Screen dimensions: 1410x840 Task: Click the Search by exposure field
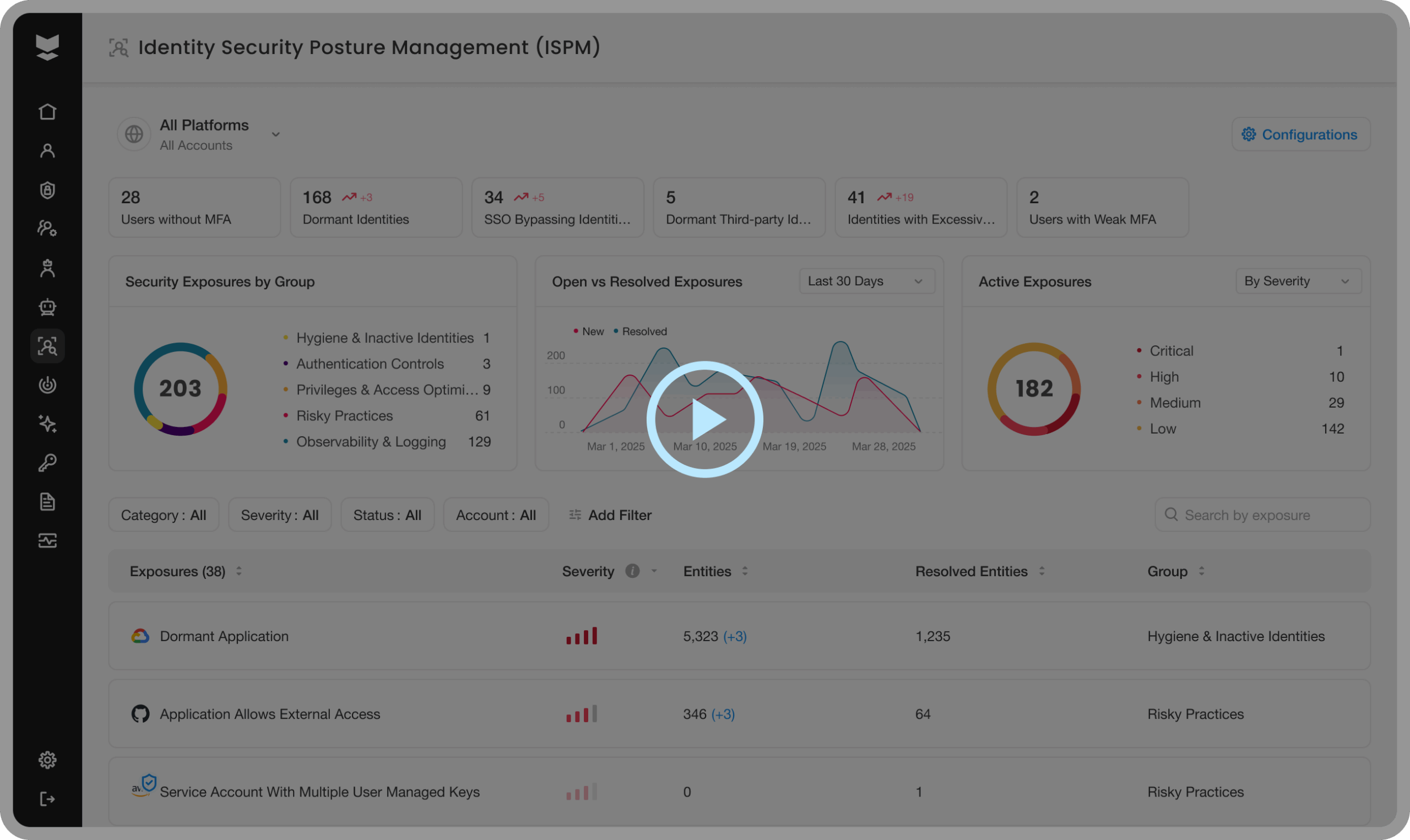pos(1262,515)
